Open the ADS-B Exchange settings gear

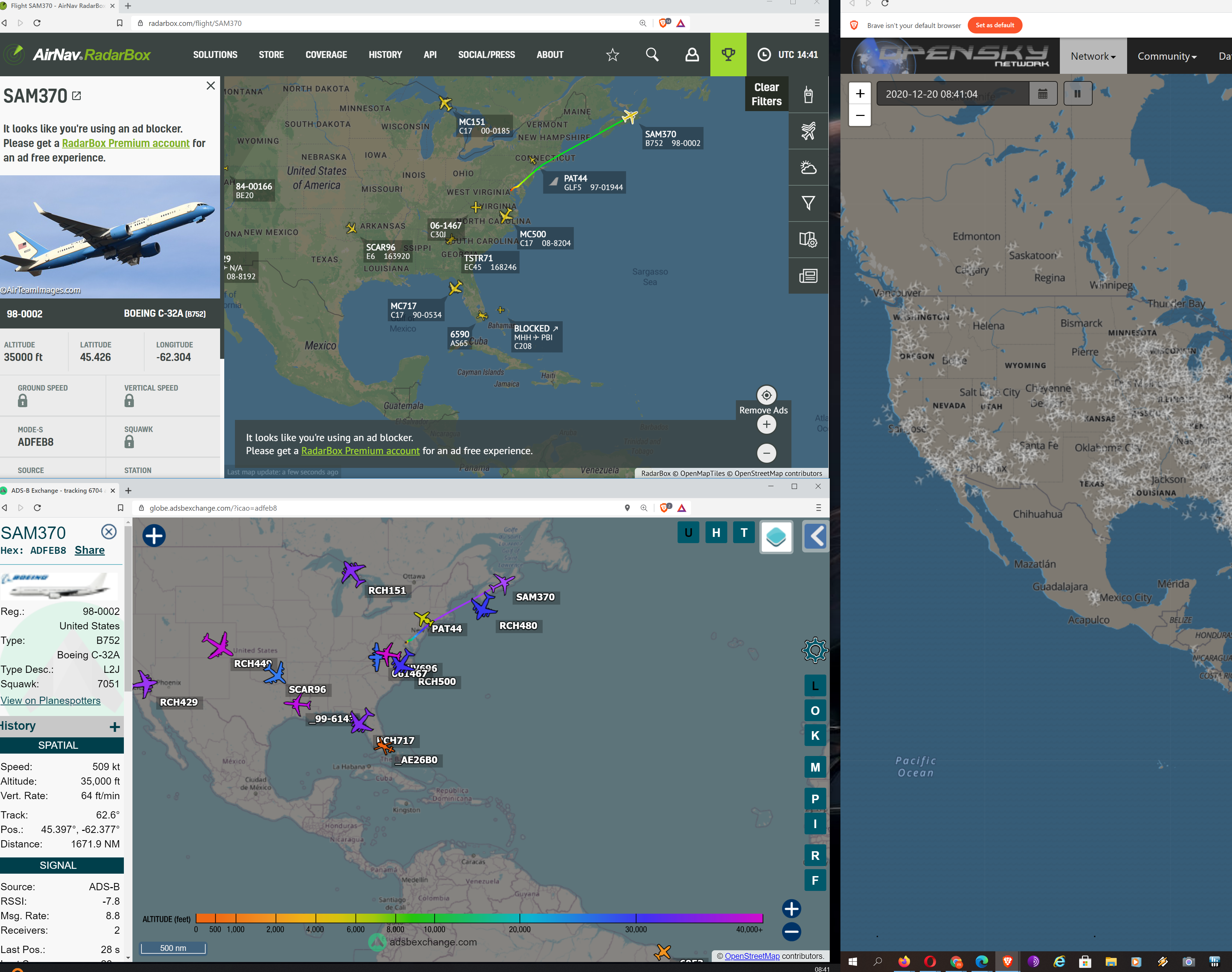pos(815,650)
